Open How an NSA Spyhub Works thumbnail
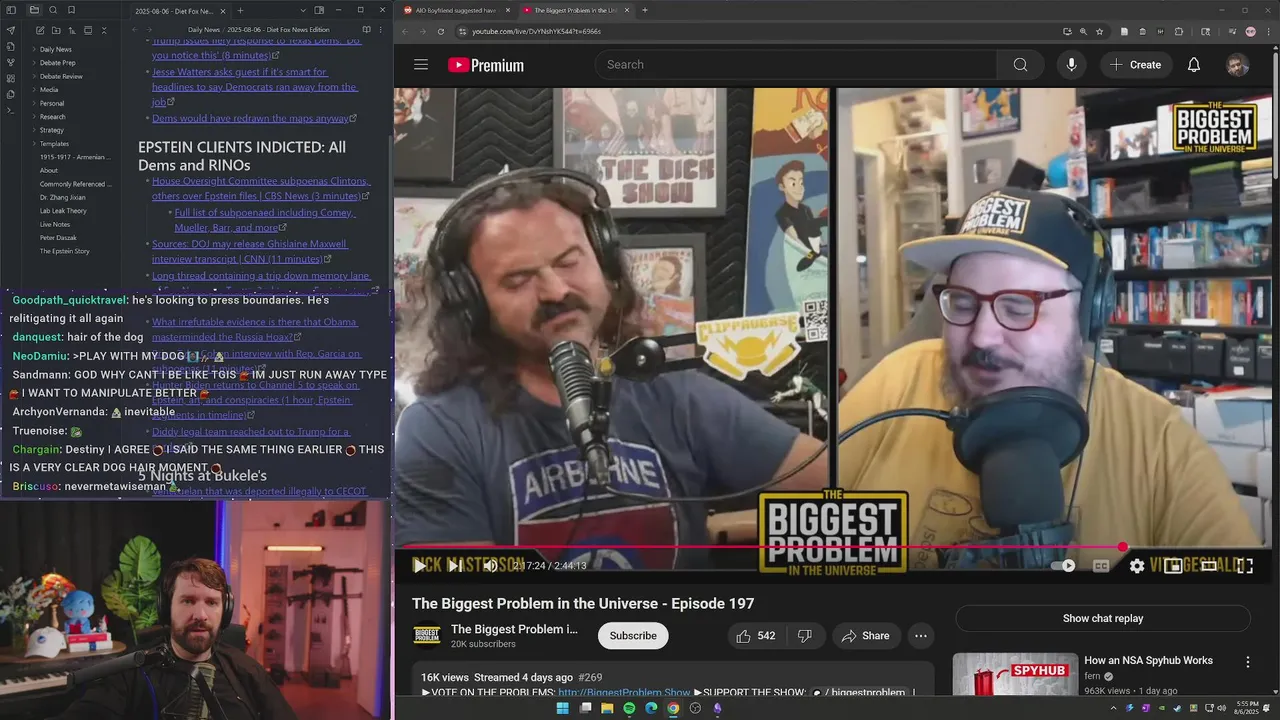The width and height of the screenshot is (1280, 720). [1015, 675]
